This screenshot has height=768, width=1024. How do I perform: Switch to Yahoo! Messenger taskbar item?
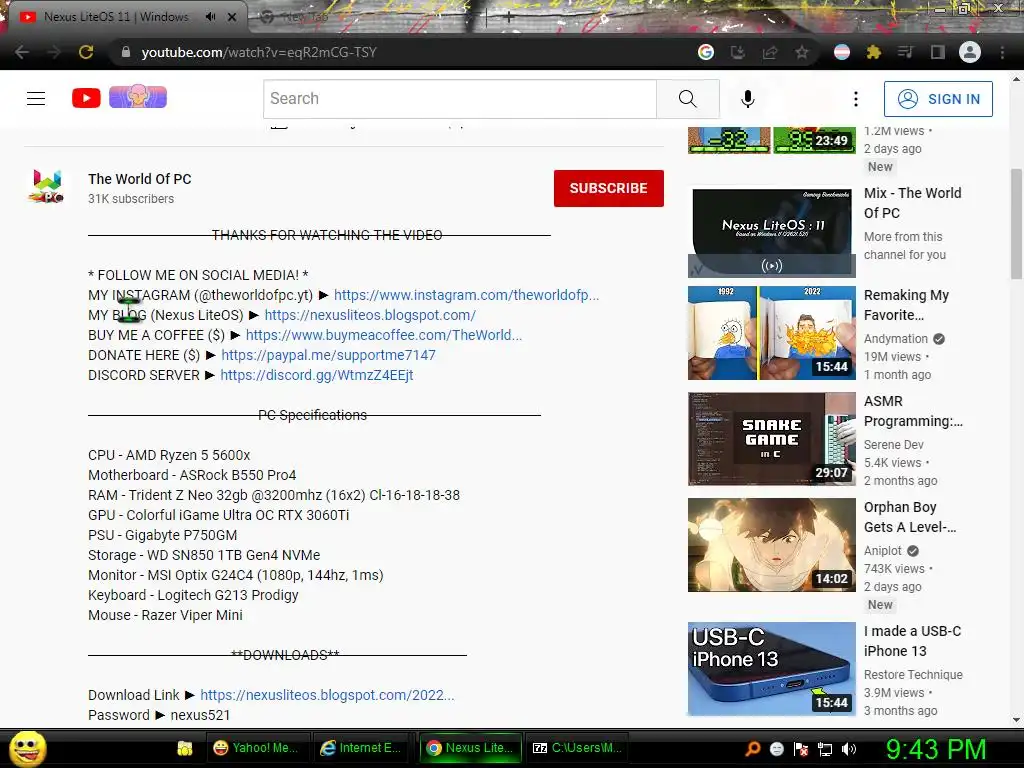coord(256,748)
